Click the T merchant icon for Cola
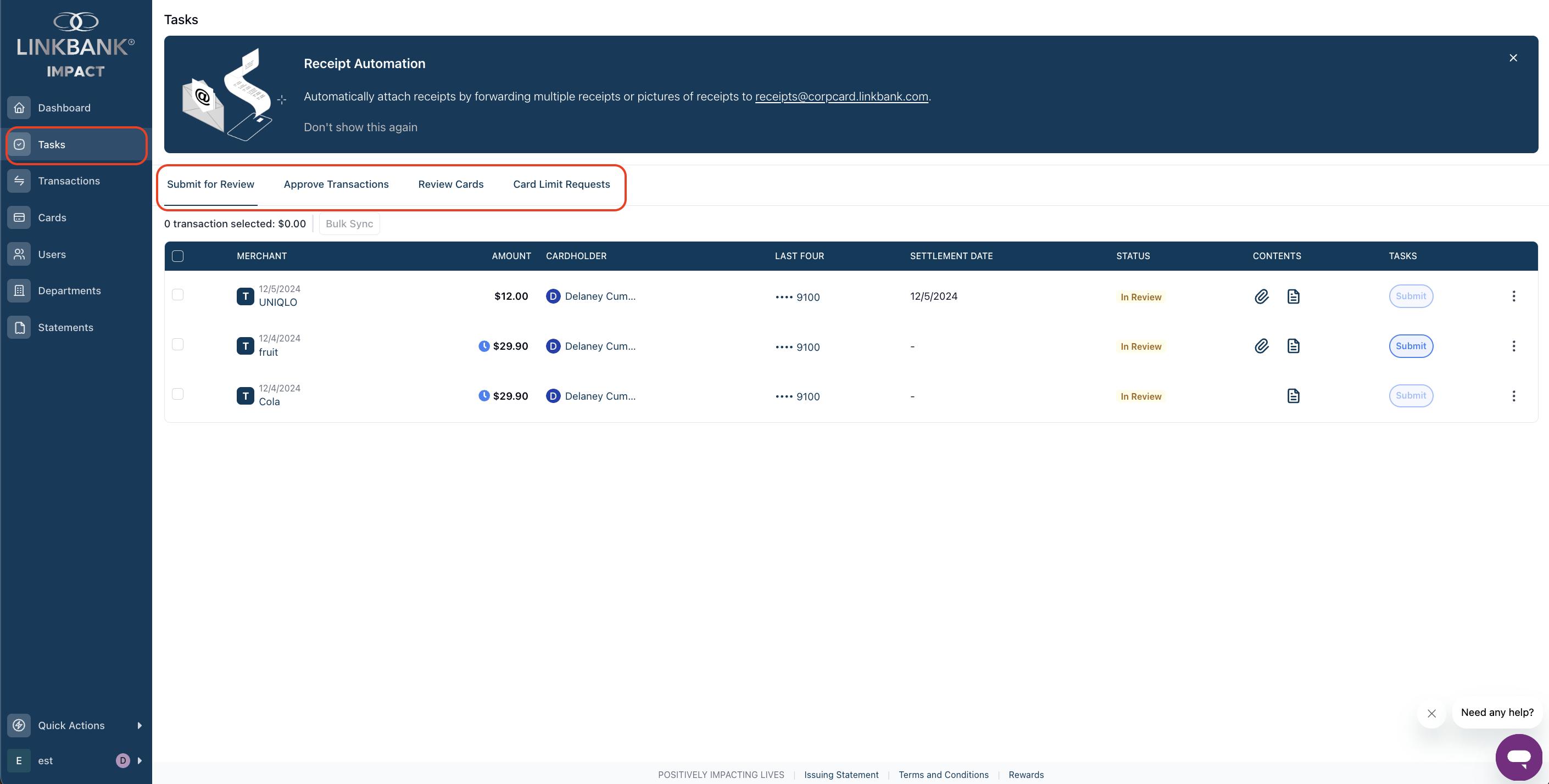1549x784 pixels. pos(246,396)
